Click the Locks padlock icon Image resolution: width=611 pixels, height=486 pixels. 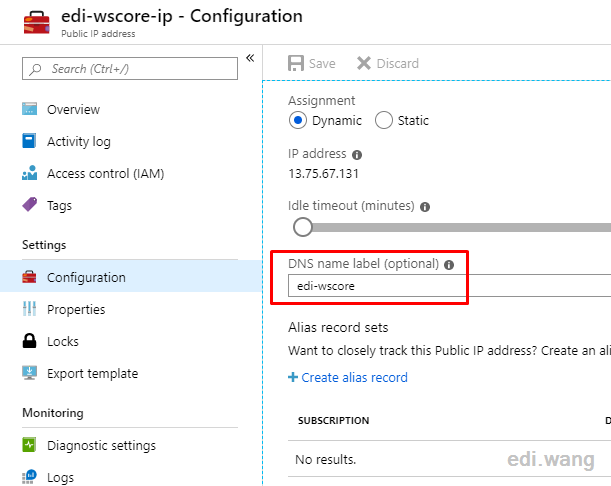coord(29,341)
